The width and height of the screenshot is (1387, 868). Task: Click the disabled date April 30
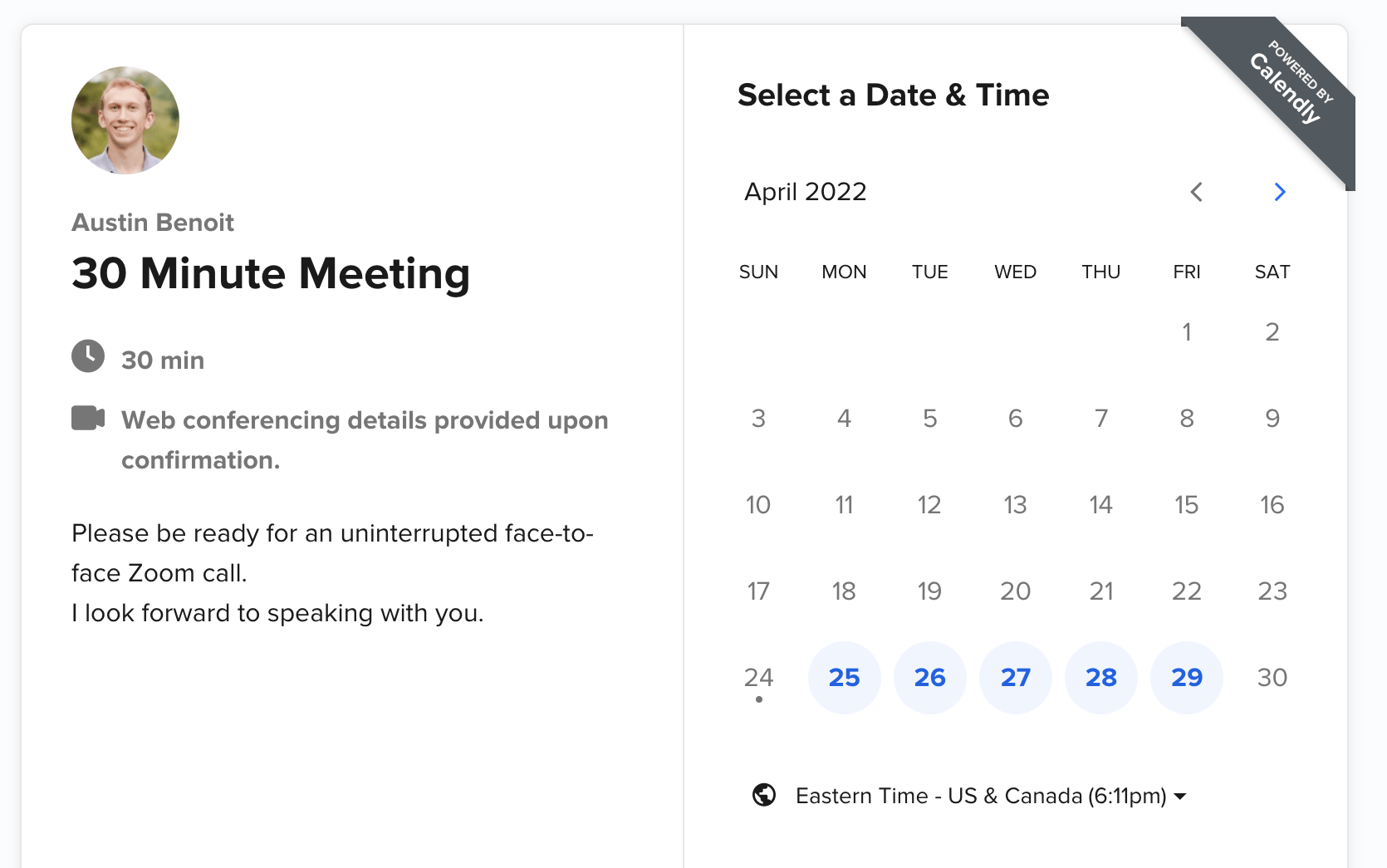1272,678
